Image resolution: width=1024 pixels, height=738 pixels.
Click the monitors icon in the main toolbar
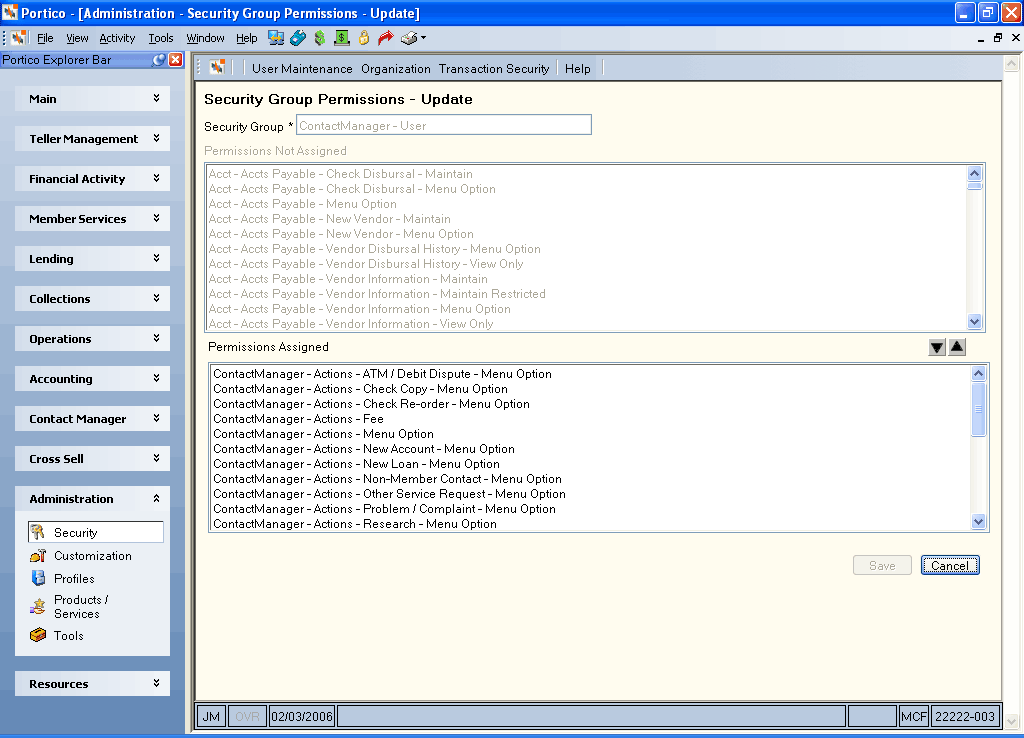[x=276, y=38]
